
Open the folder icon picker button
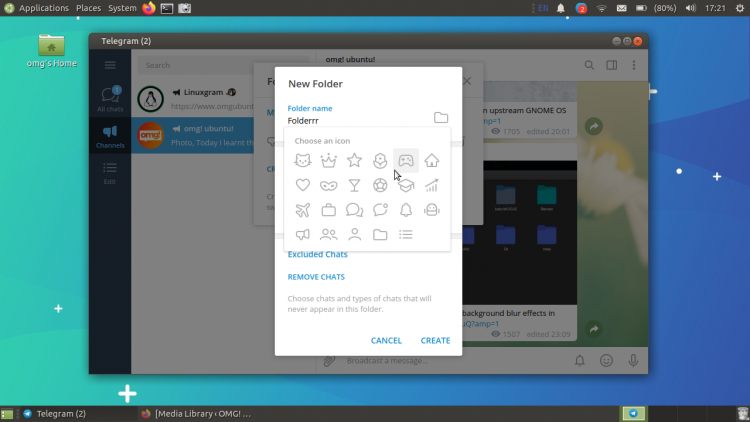(x=441, y=117)
